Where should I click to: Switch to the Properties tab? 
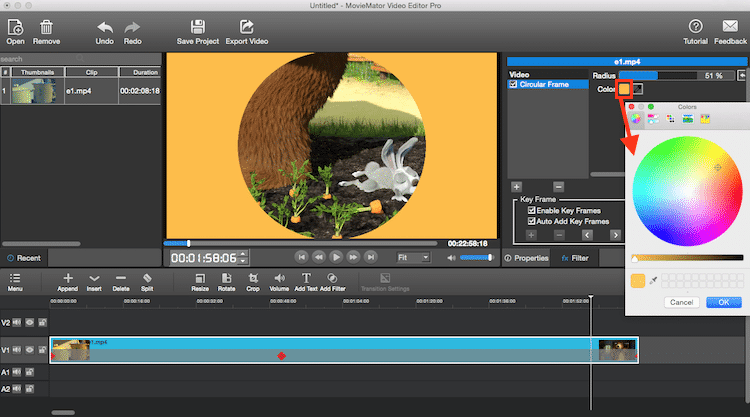pos(527,258)
